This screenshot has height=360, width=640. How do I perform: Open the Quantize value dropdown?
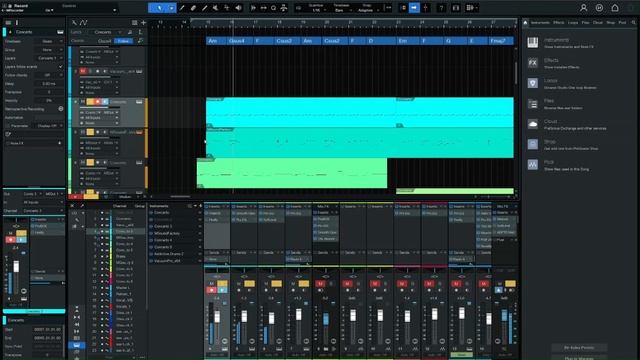pyautogui.click(x=316, y=10)
